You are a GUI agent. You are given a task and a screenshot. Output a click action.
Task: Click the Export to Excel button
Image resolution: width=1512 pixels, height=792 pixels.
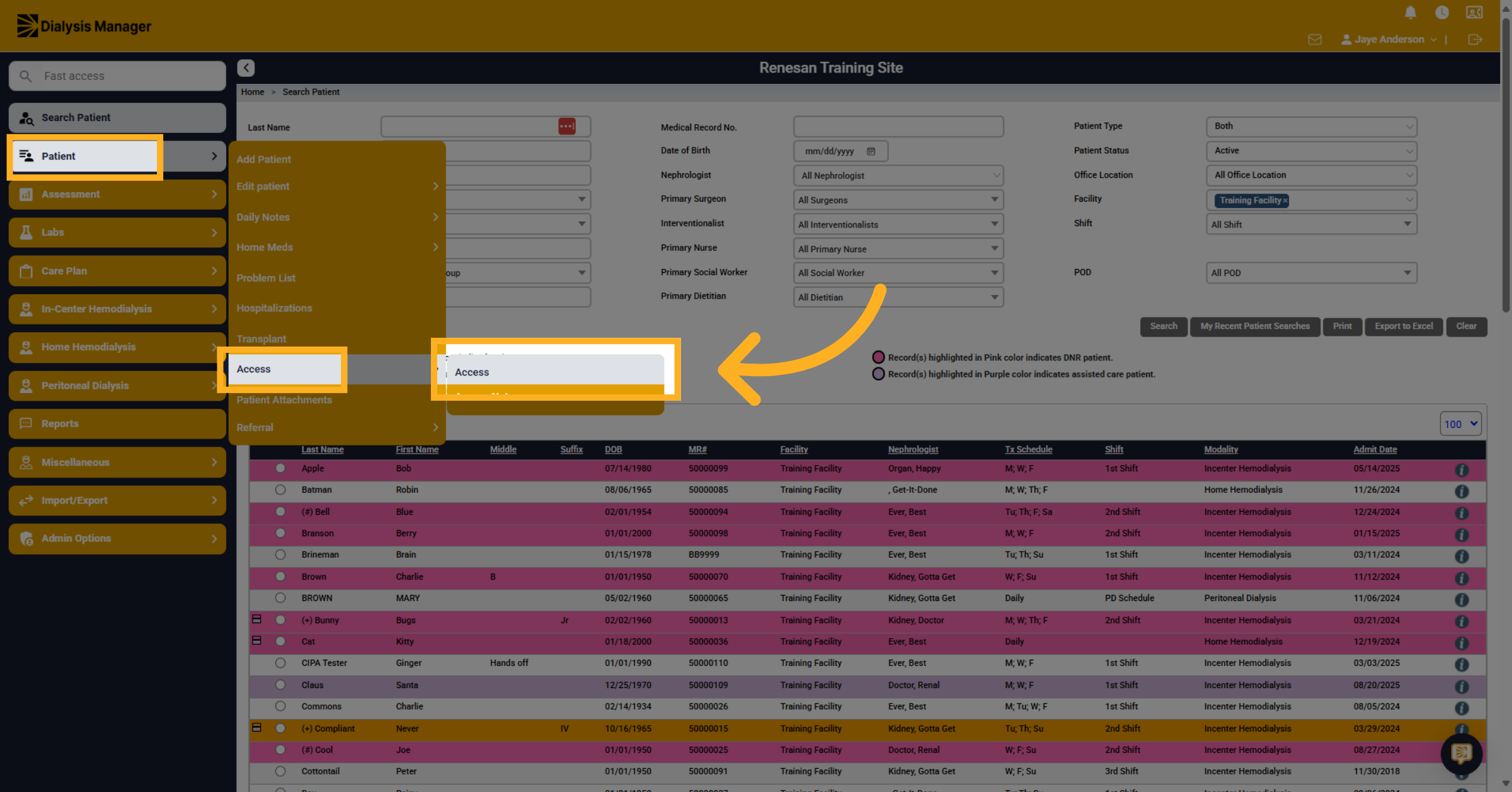coord(1404,326)
